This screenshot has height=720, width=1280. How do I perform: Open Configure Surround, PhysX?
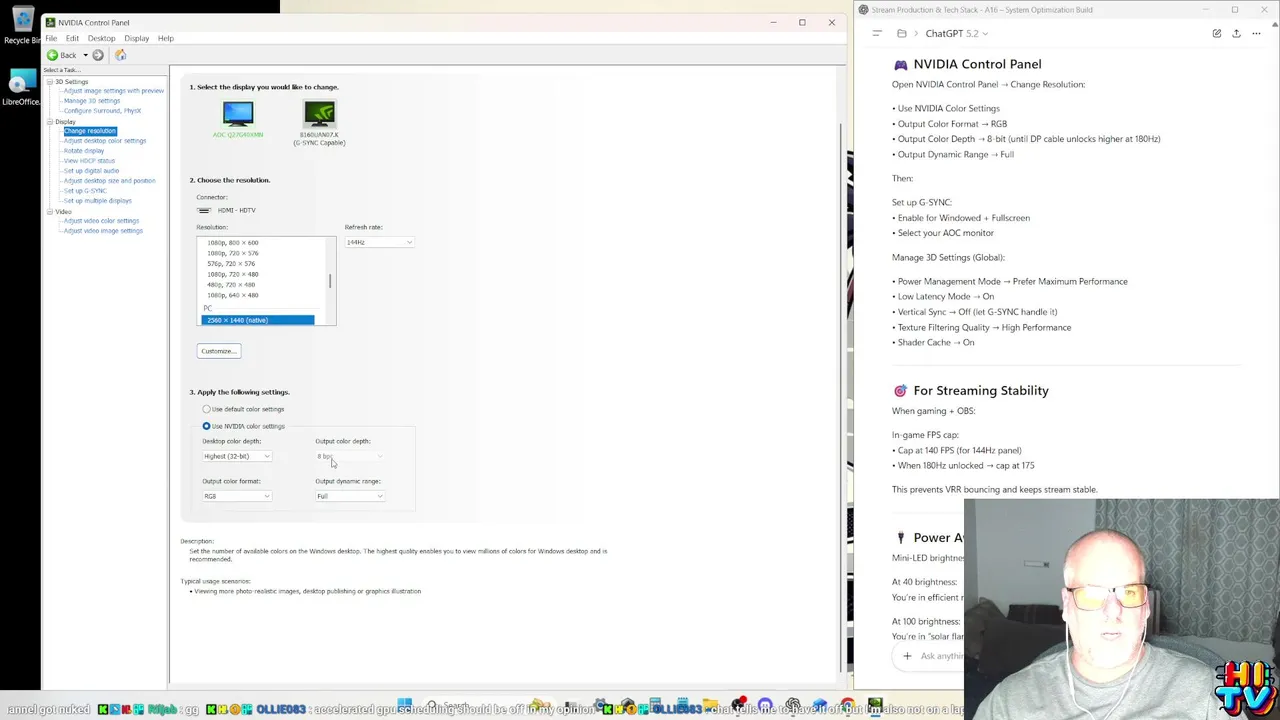tap(102, 111)
